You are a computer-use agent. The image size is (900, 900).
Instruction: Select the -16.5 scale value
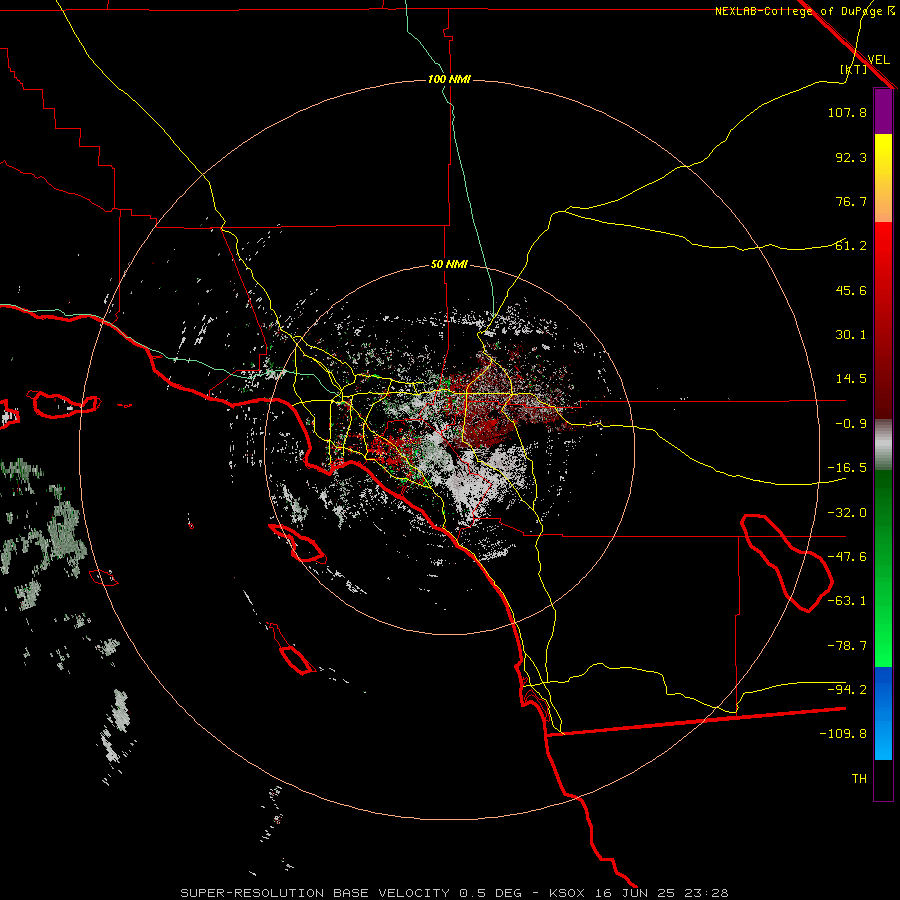click(847, 468)
